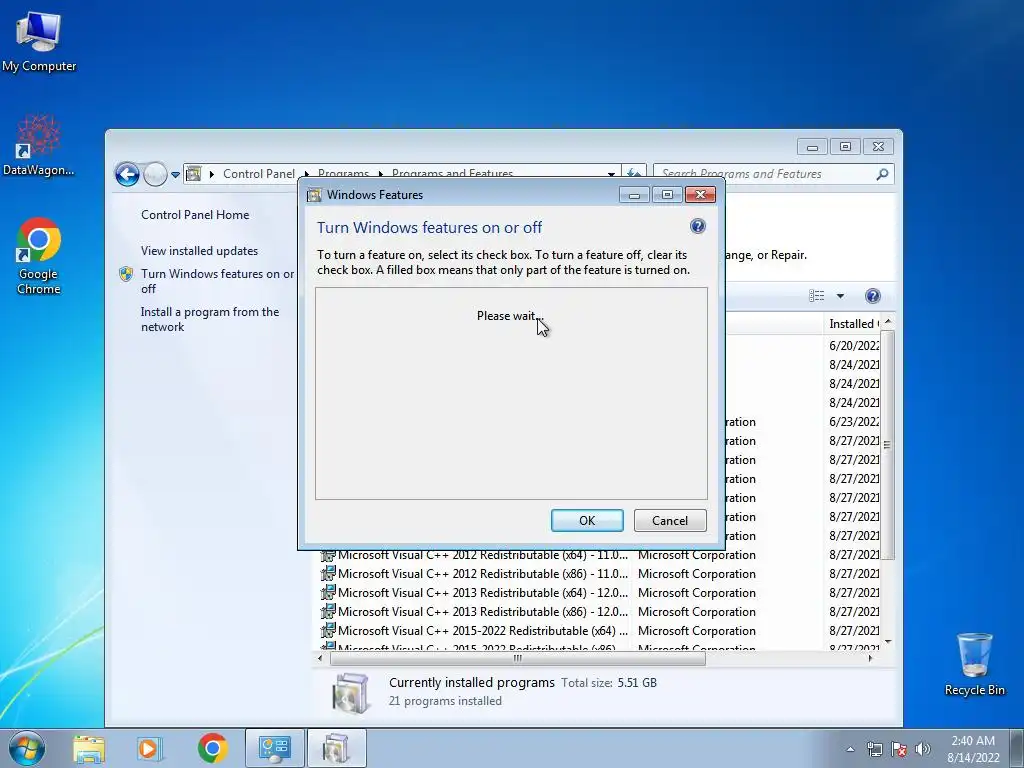
Task: Open Action Center flag icon
Action: 899,749
